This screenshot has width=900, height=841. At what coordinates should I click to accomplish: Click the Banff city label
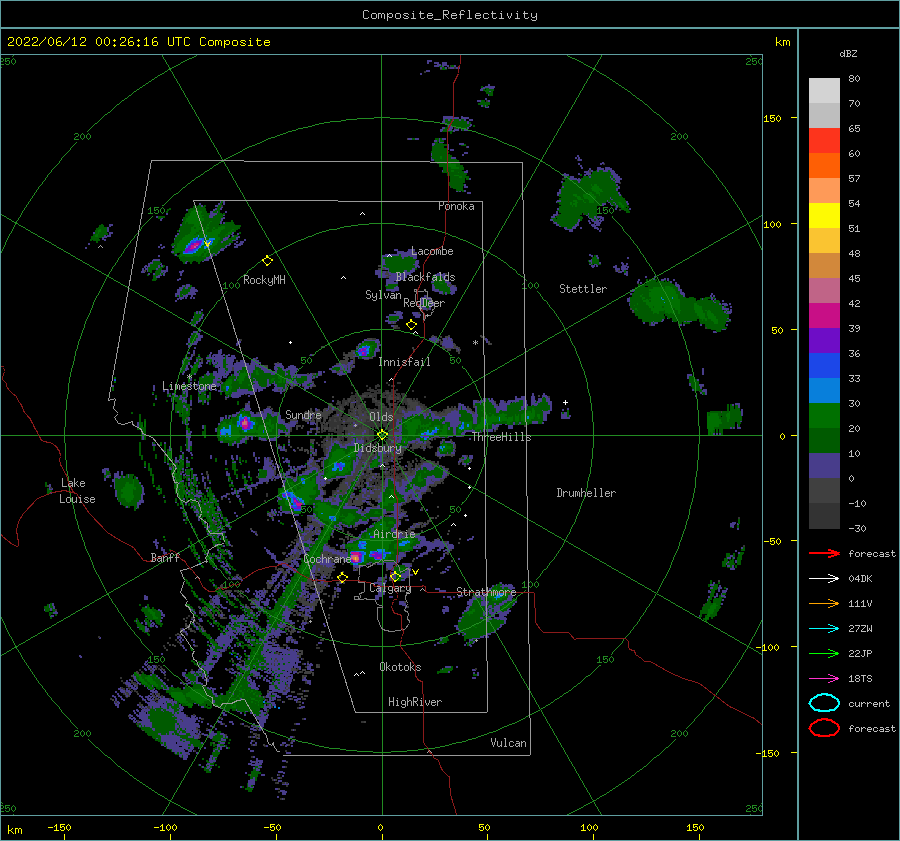[165, 557]
